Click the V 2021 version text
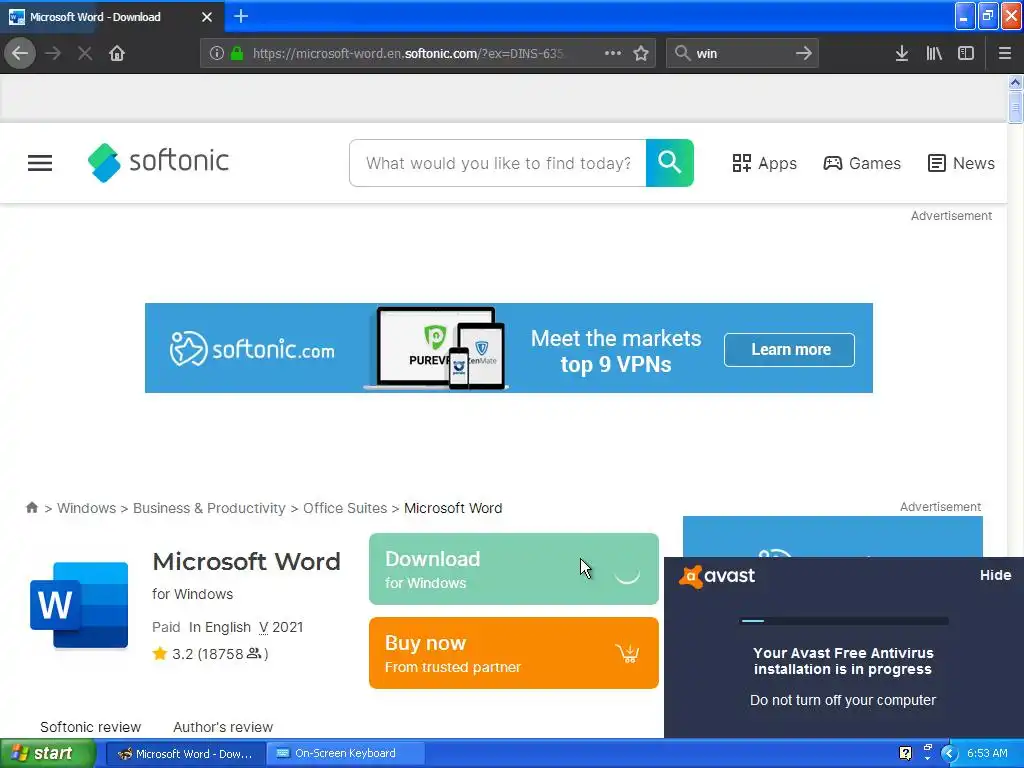Viewport: 1024px width, 768px height. tap(281, 627)
